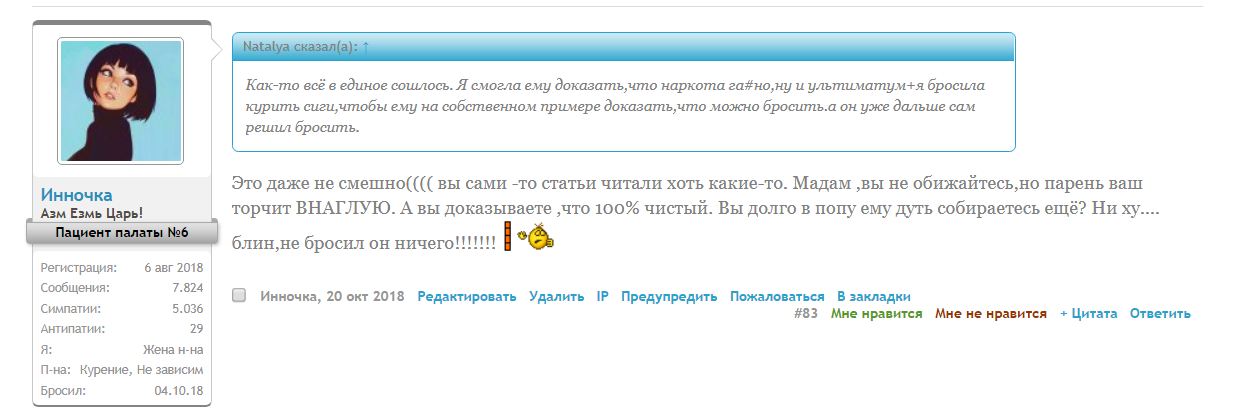Screen dimensions: 1240x410
Task: Open the IP link for this post
Action: 603,297
